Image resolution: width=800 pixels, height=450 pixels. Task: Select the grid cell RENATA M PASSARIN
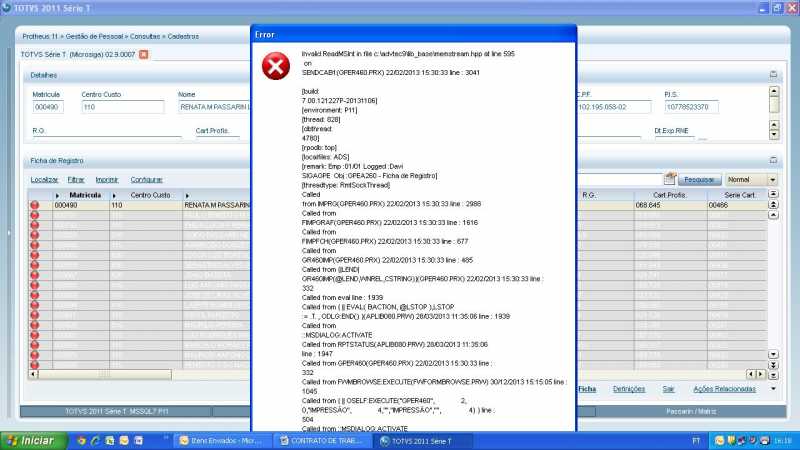coord(217,205)
